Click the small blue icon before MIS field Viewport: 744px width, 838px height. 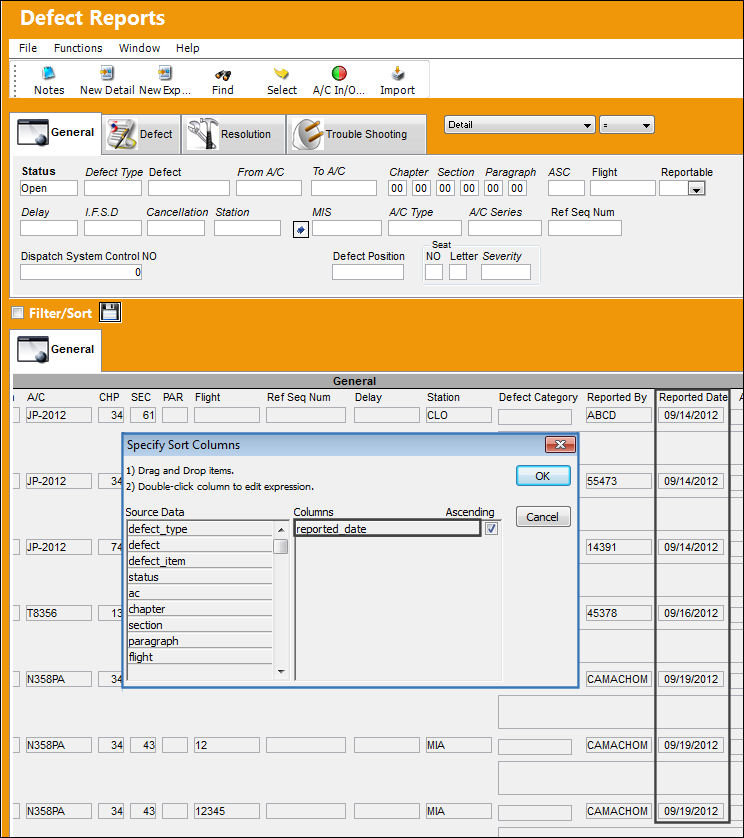tap(301, 230)
